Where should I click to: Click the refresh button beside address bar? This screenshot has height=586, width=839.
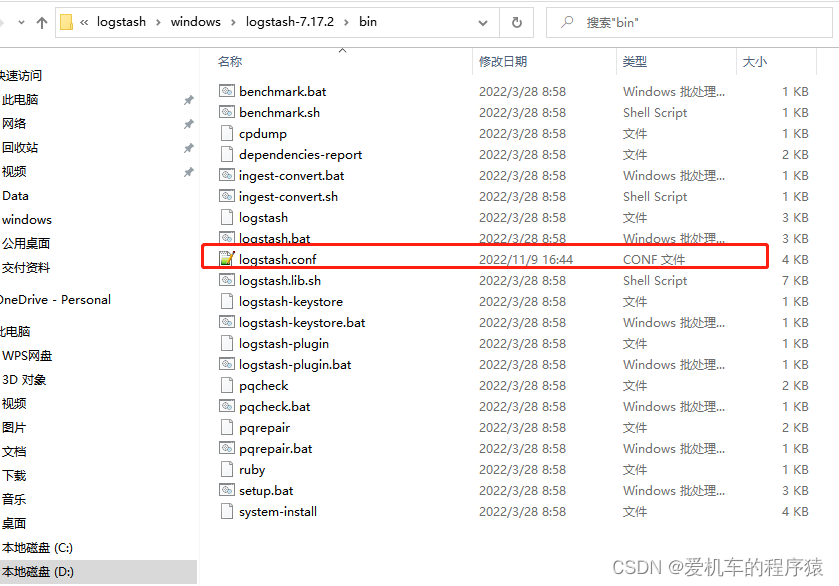pos(516,22)
